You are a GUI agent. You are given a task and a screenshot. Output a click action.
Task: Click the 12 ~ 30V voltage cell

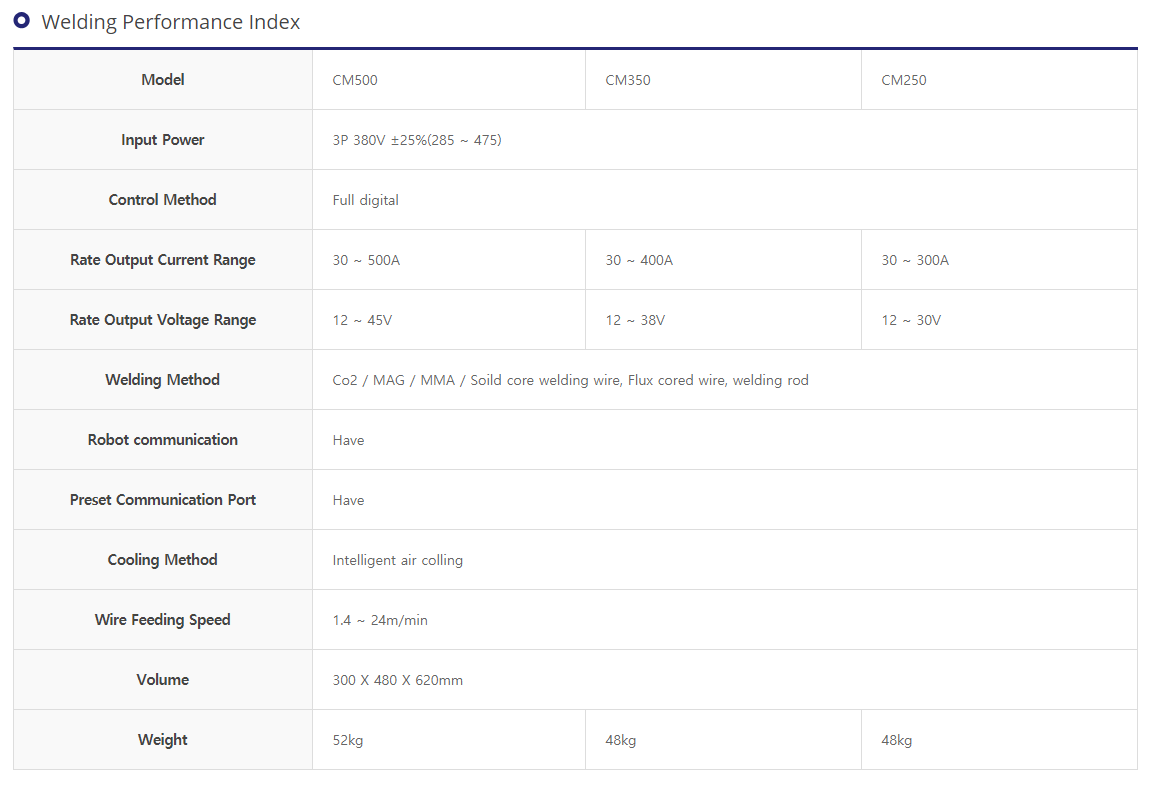pyautogui.click(x=999, y=320)
